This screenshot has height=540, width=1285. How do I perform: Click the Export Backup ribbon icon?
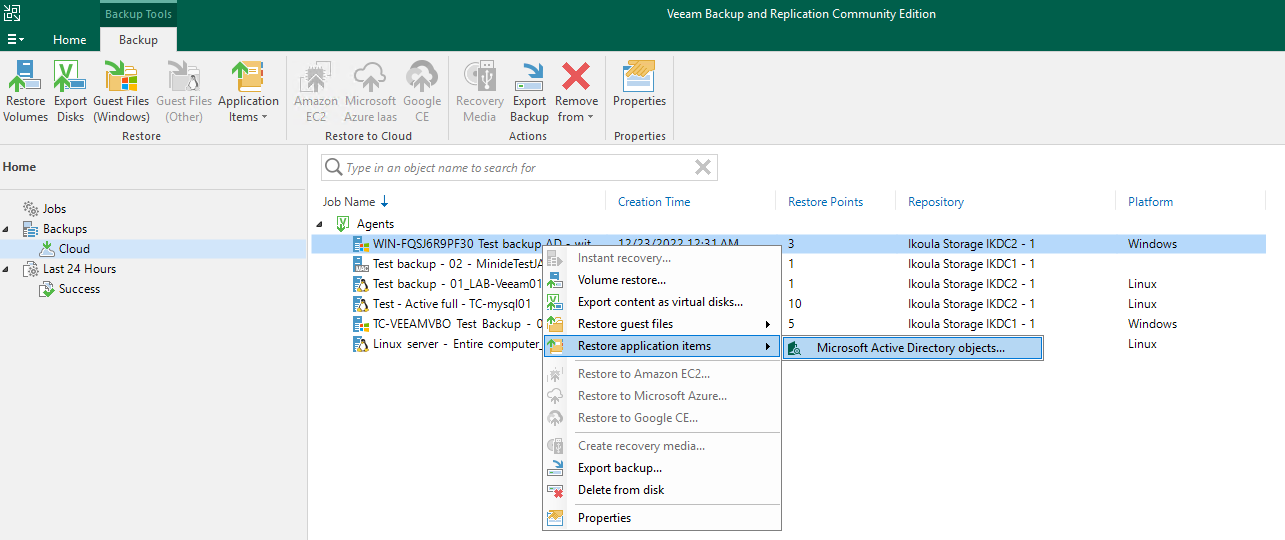pos(529,91)
